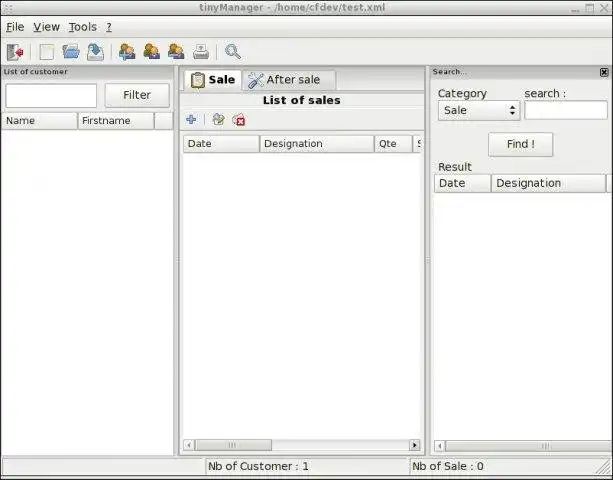Save file with the download-tray icon

[95, 52]
